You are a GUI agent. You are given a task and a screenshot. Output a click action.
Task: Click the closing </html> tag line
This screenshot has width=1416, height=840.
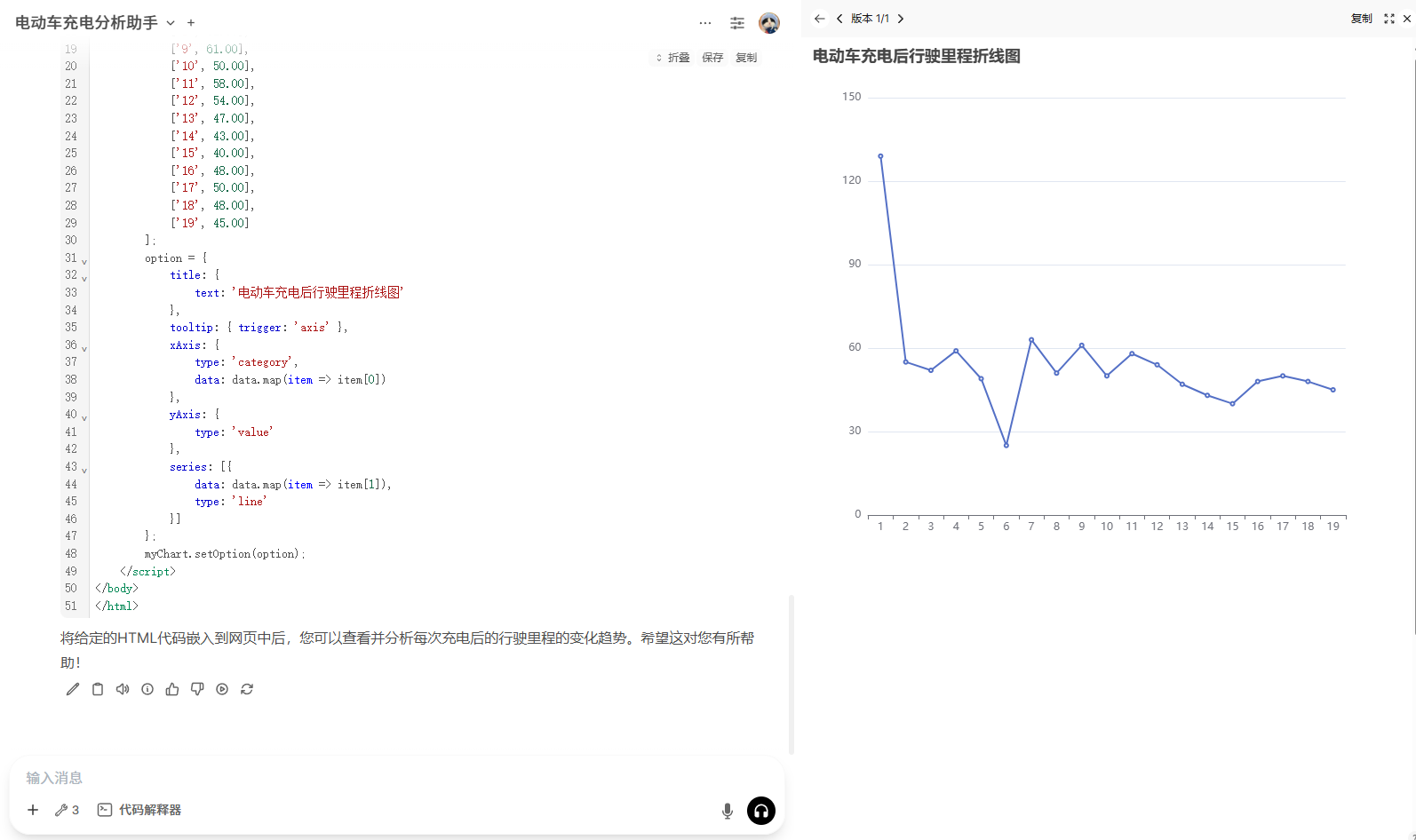click(x=117, y=606)
